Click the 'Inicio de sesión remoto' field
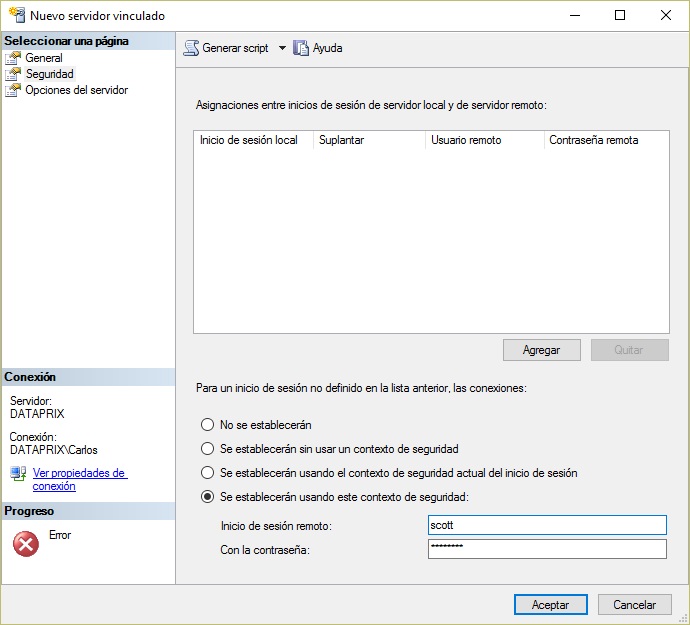The width and height of the screenshot is (690, 625). click(547, 525)
